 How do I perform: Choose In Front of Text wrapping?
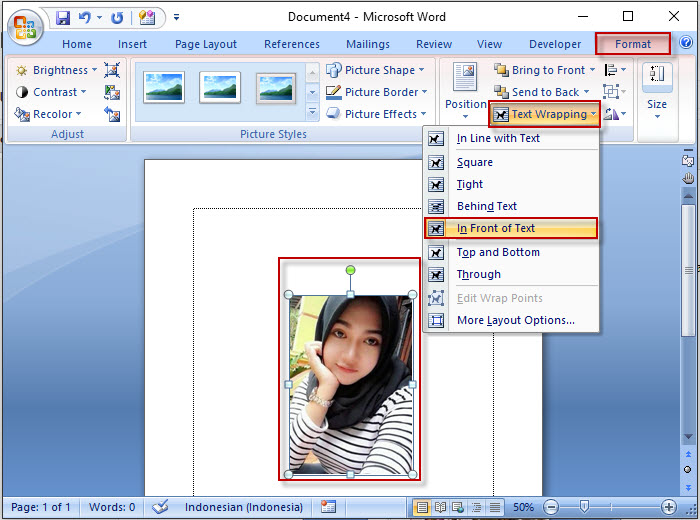pyautogui.click(x=511, y=228)
